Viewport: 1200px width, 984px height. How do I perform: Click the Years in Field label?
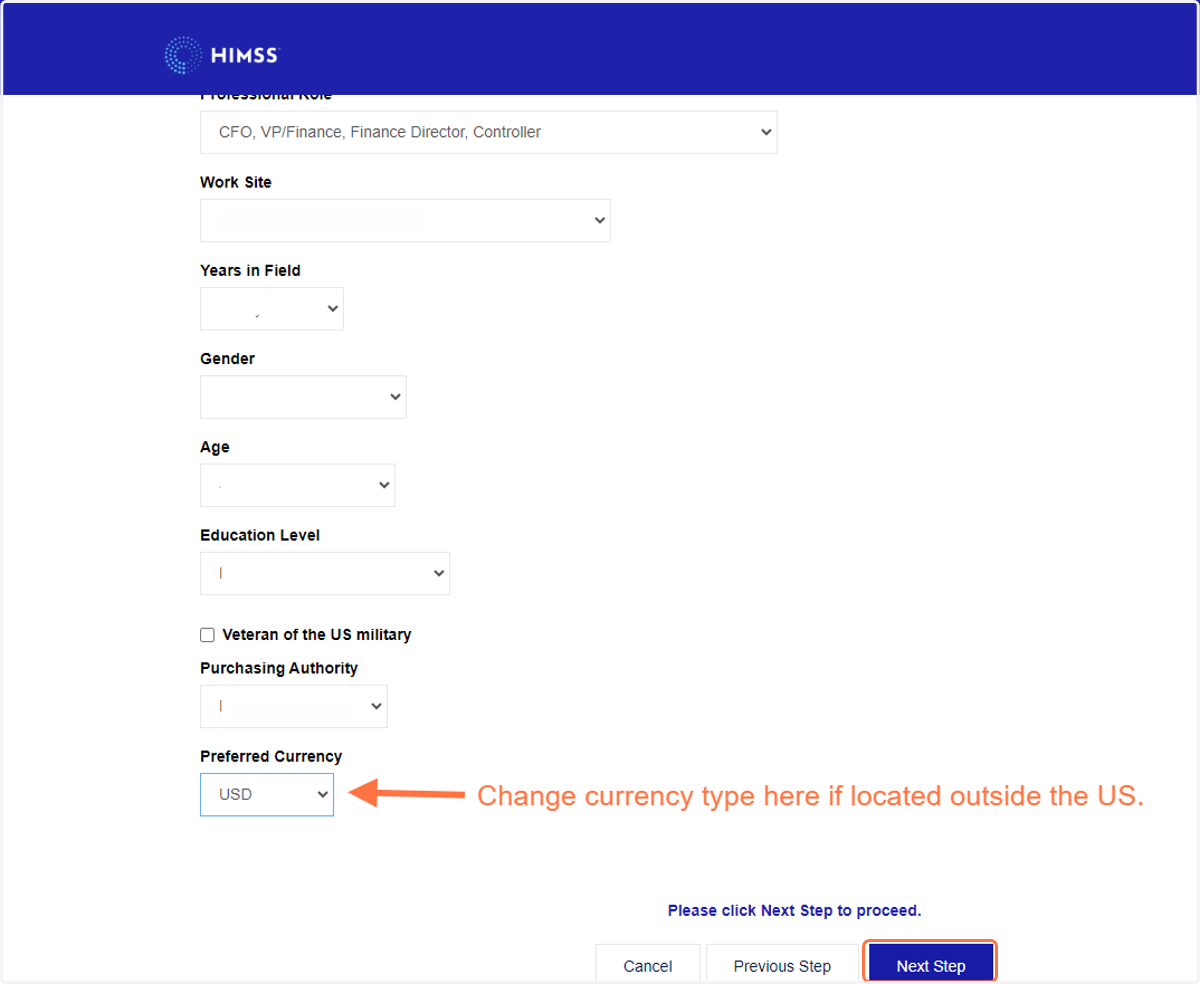pyautogui.click(x=250, y=270)
